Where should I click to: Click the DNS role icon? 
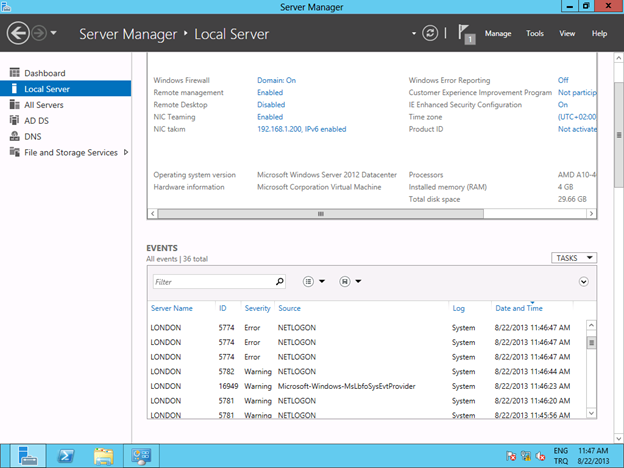[14, 136]
